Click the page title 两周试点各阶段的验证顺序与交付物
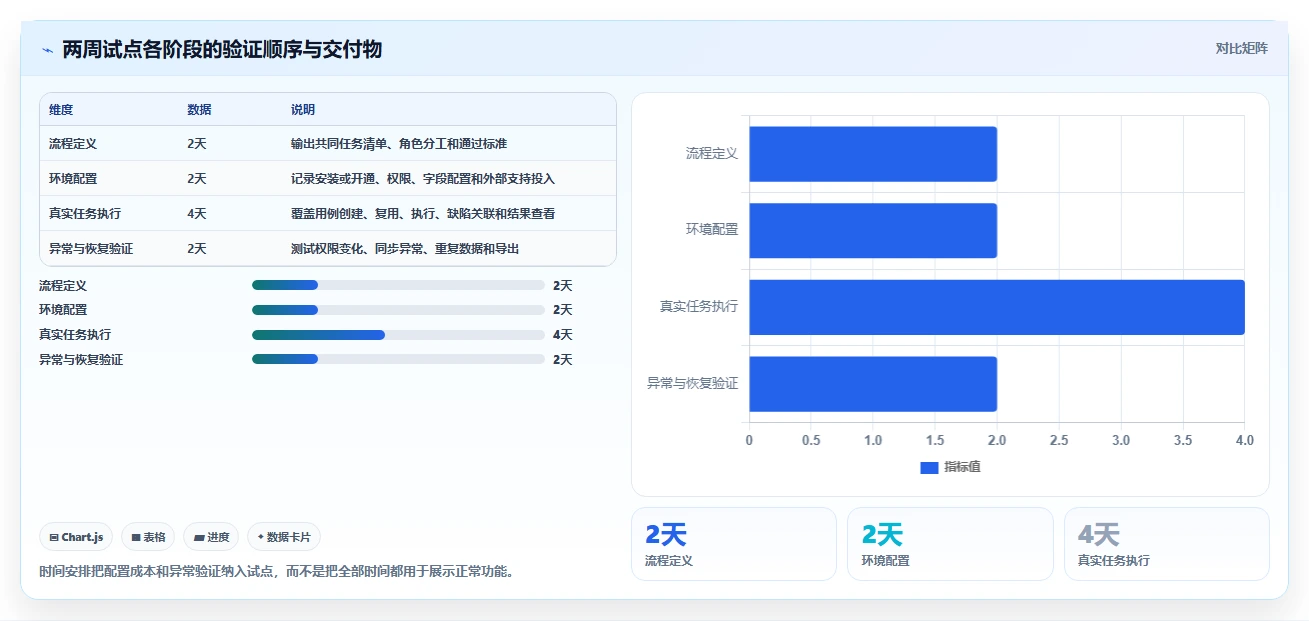Image resolution: width=1309 pixels, height=621 pixels. (222, 49)
